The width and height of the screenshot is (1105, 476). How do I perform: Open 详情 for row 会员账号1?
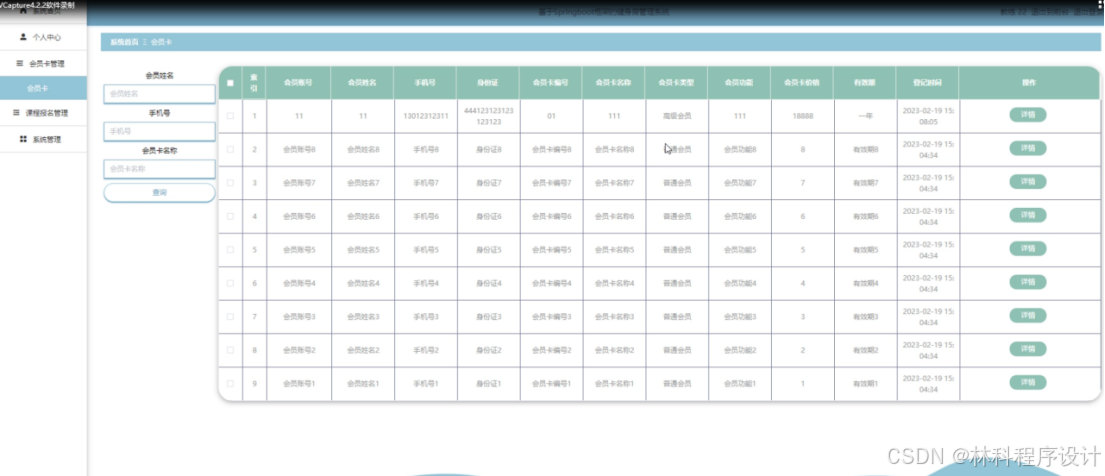point(1027,382)
